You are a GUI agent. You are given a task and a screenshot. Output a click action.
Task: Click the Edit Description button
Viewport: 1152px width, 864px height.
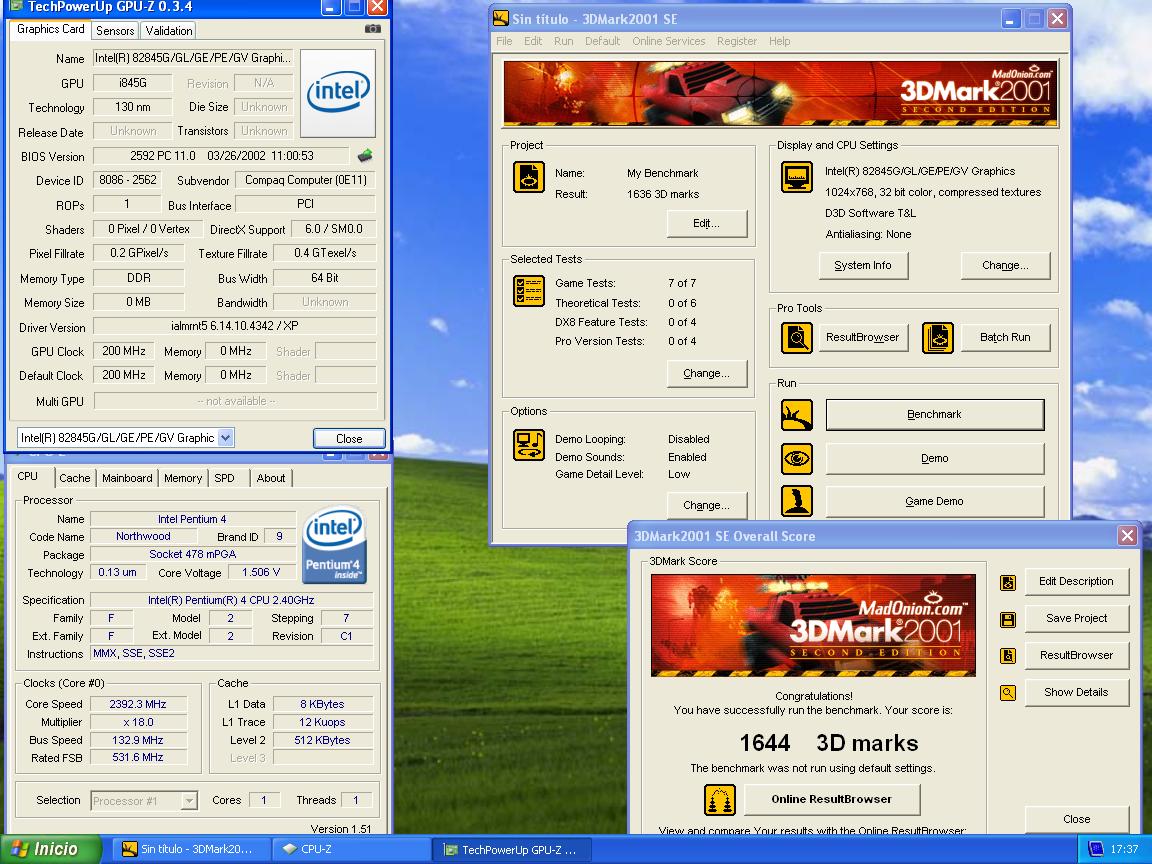[1076, 581]
